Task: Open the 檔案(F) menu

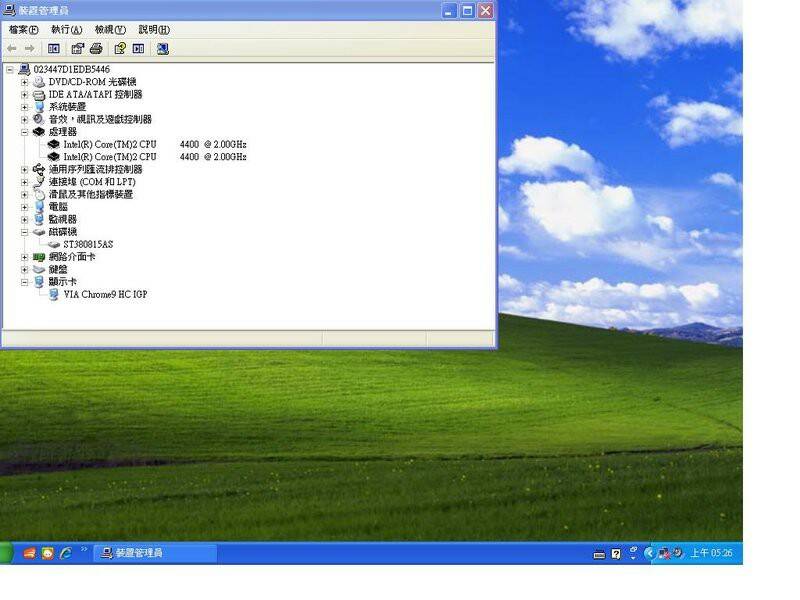Action: [23, 30]
